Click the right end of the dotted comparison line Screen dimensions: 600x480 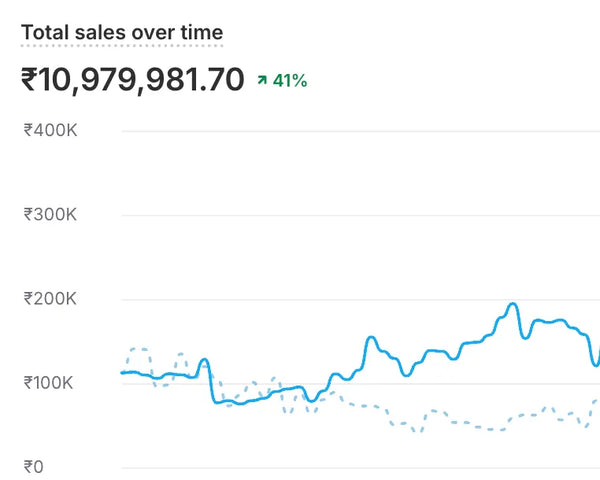[x=597, y=400]
